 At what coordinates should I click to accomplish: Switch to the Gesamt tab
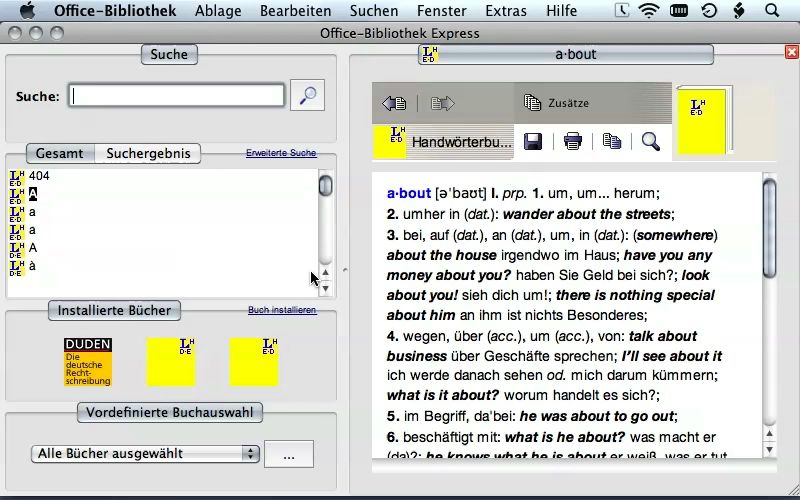pos(60,153)
